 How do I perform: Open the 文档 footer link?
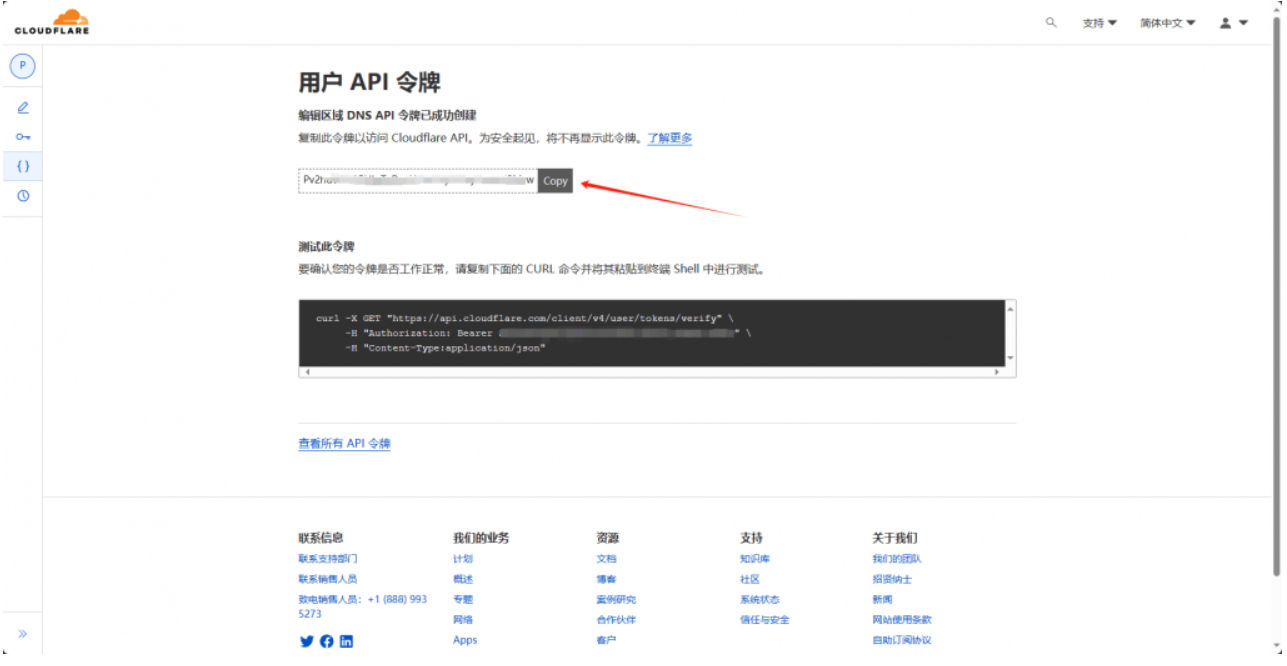(606, 559)
